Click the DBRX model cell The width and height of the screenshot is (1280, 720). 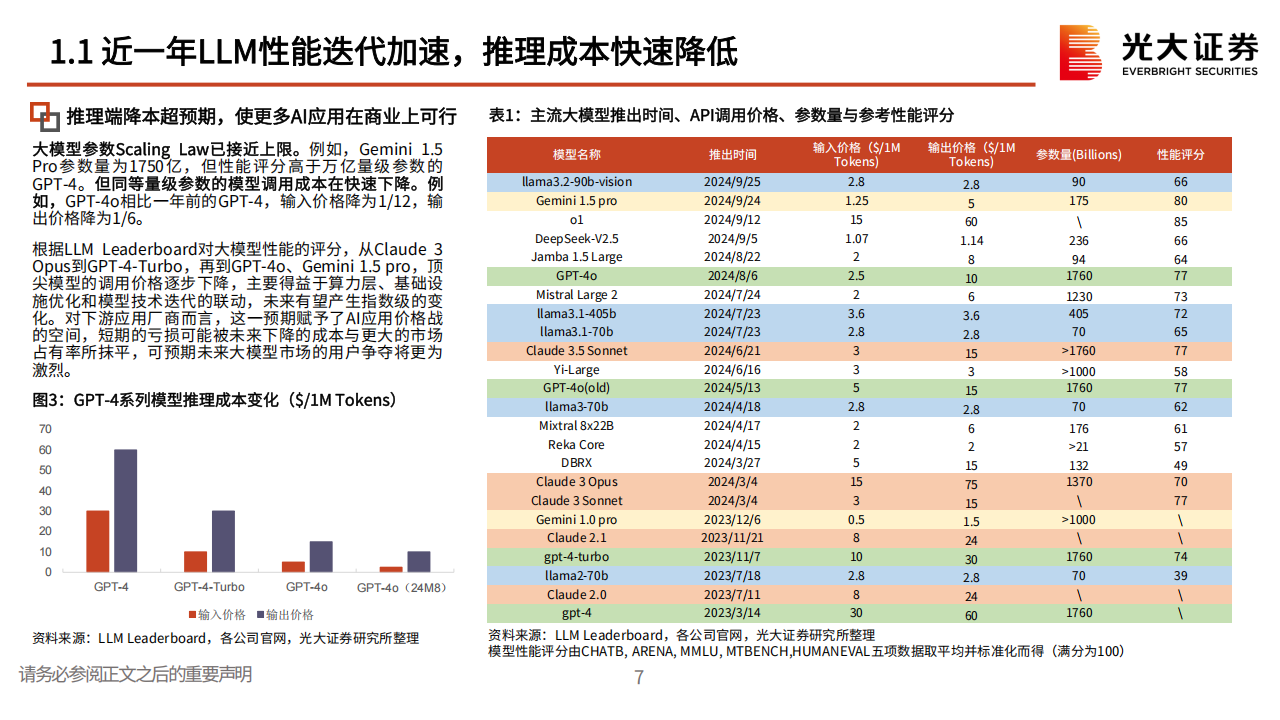click(577, 463)
